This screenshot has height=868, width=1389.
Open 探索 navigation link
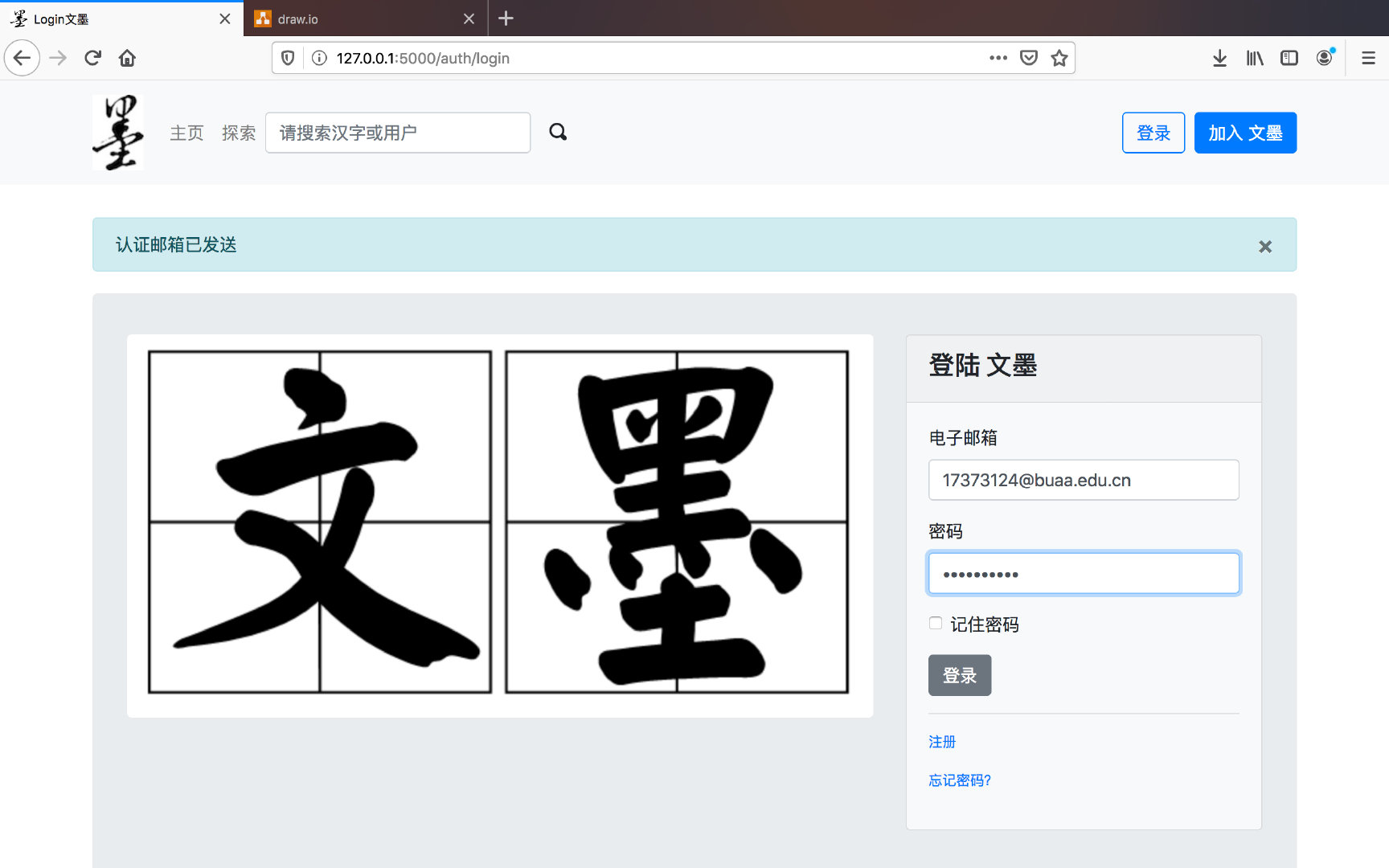239,133
